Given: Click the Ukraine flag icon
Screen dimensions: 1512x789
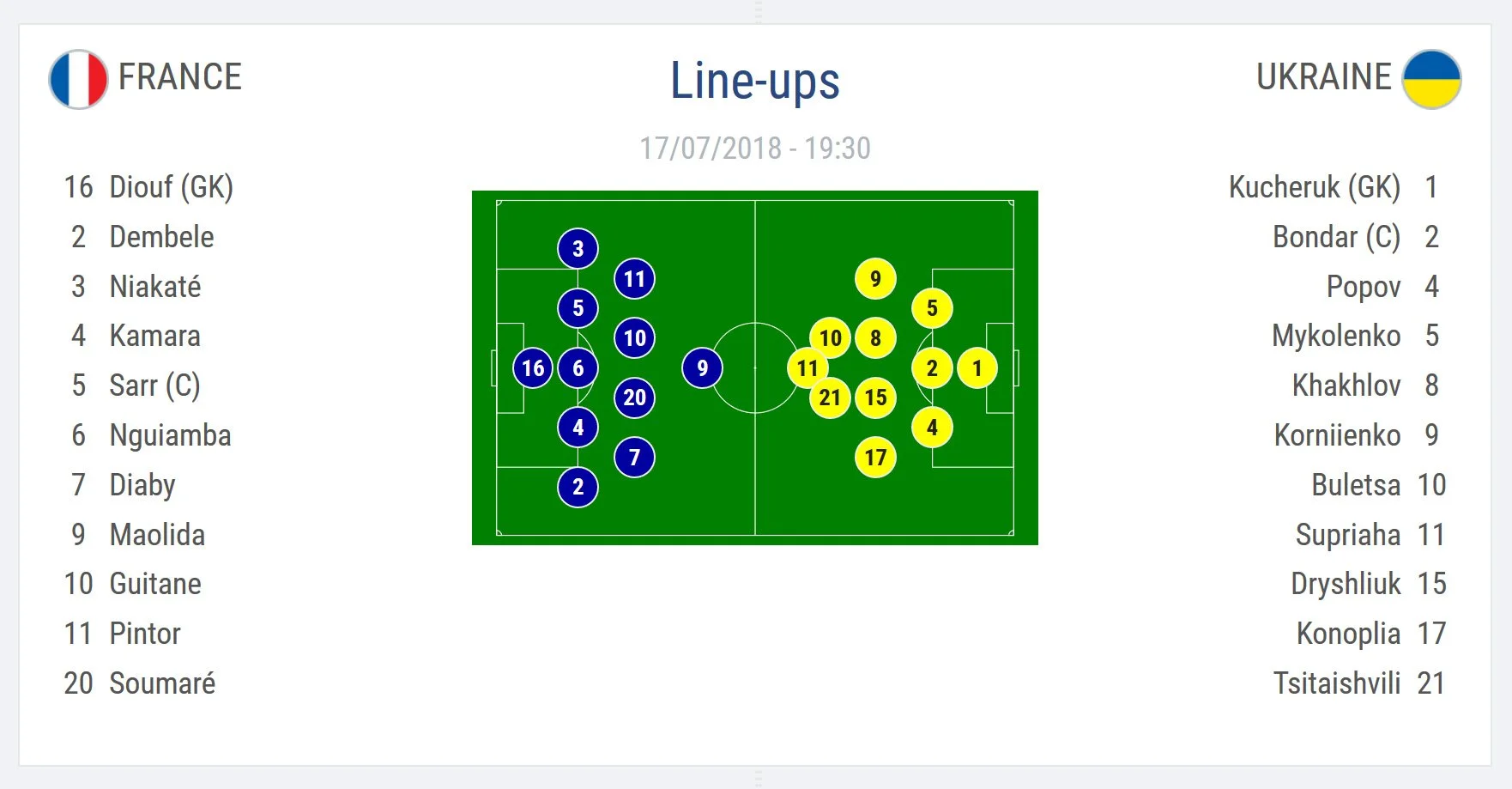Looking at the screenshot, I should point(1431,79).
